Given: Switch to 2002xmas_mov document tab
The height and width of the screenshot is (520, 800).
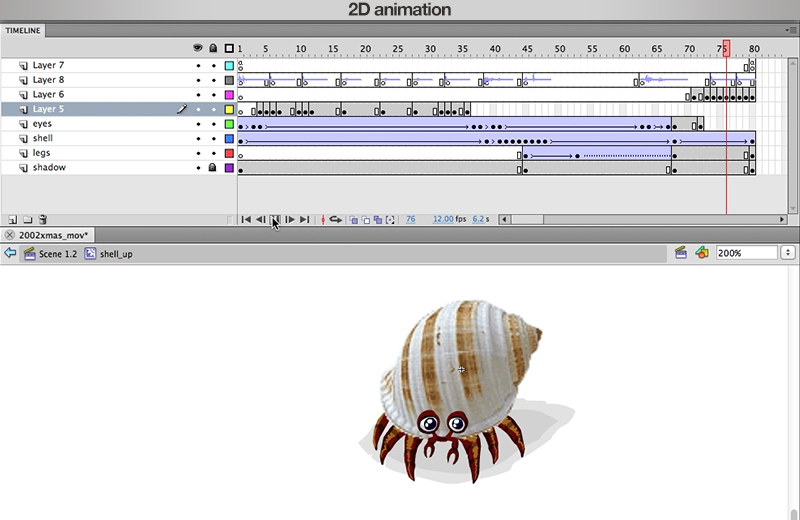Looking at the screenshot, I should [x=53, y=235].
